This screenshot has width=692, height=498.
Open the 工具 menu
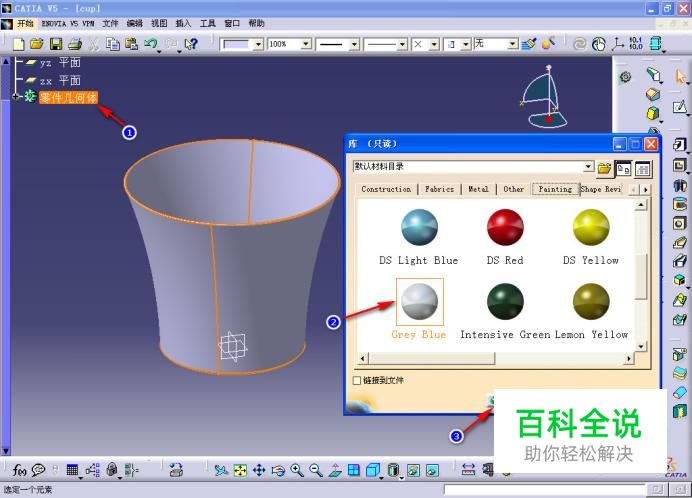207,23
